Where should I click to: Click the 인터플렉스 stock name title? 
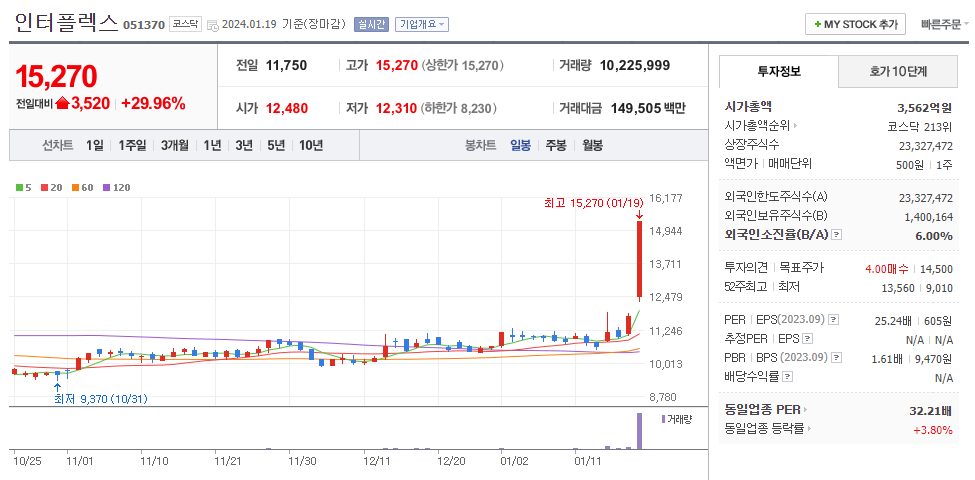pyautogui.click(x=66, y=22)
